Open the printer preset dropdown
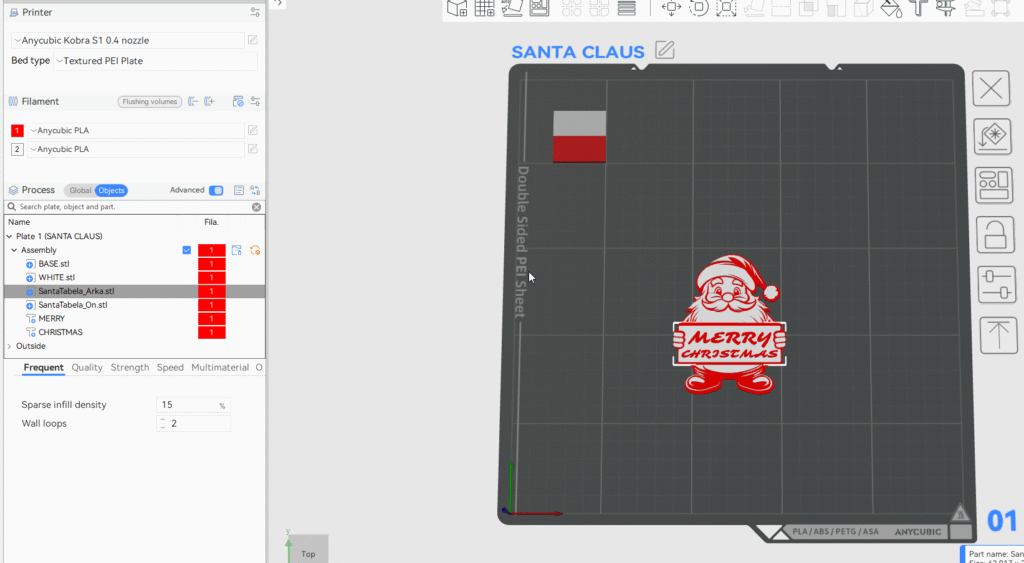1024x563 pixels. coord(128,40)
